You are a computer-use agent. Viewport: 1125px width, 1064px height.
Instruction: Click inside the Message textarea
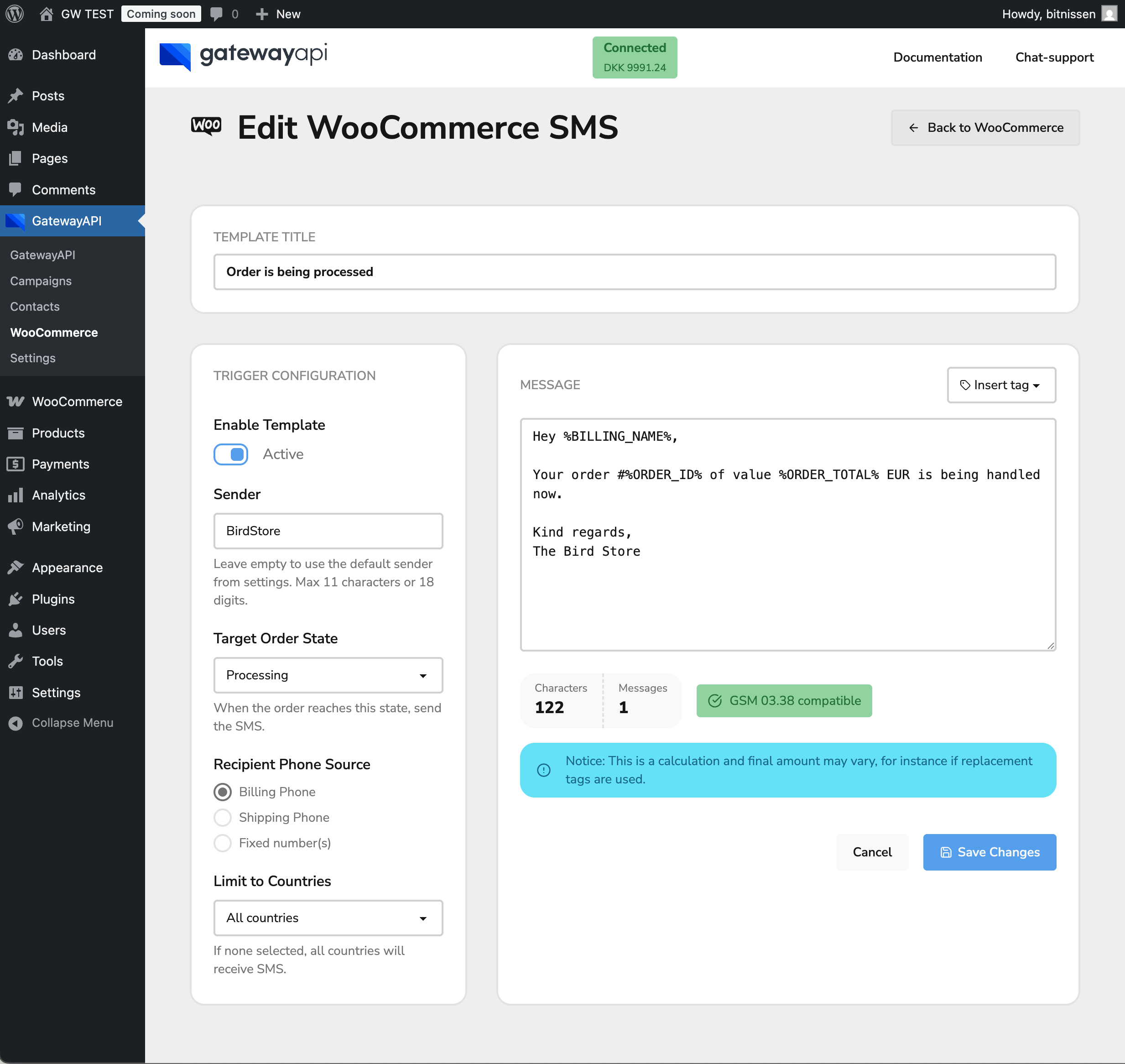click(x=788, y=534)
